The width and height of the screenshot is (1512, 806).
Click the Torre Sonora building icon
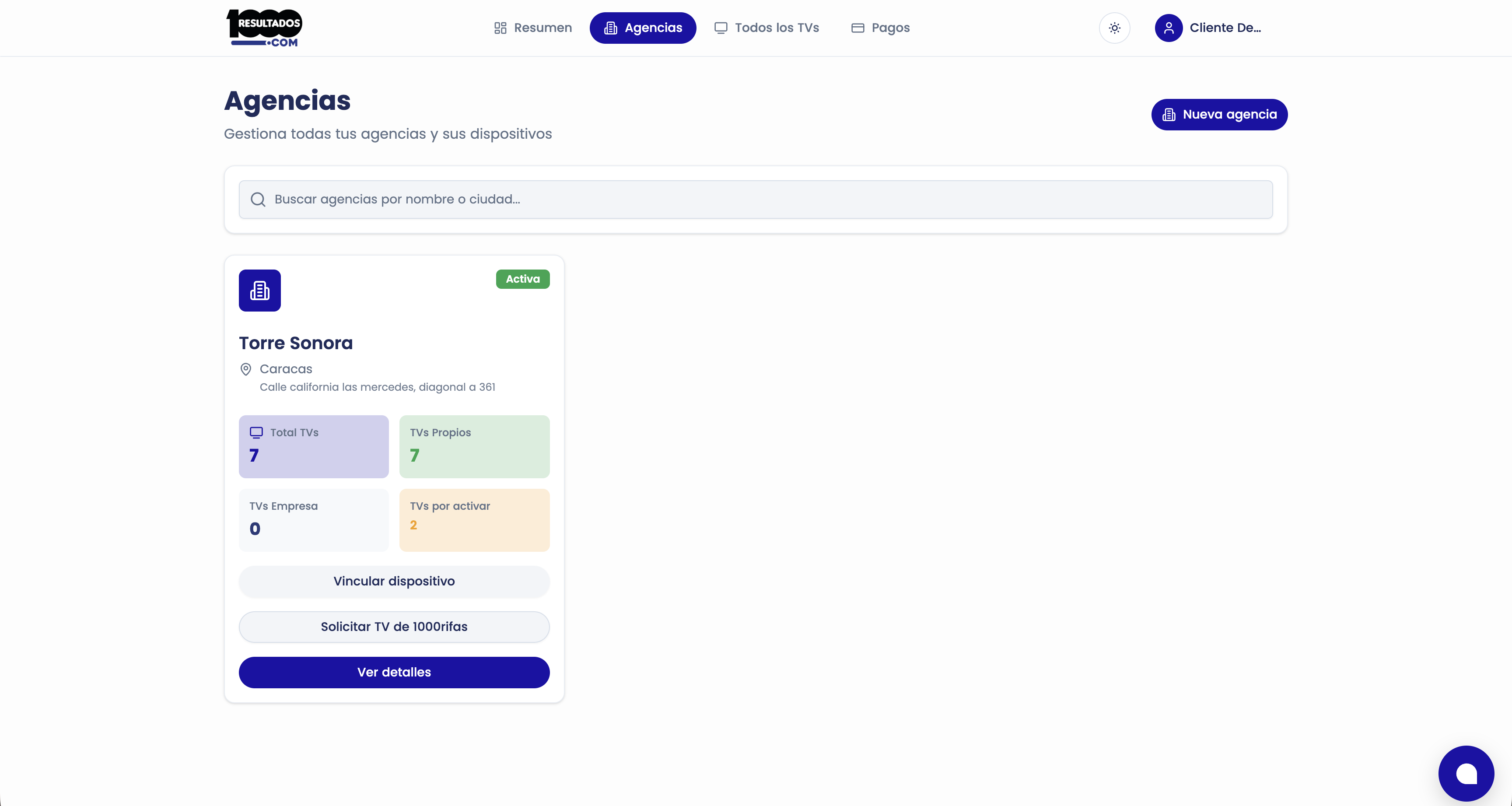259,291
